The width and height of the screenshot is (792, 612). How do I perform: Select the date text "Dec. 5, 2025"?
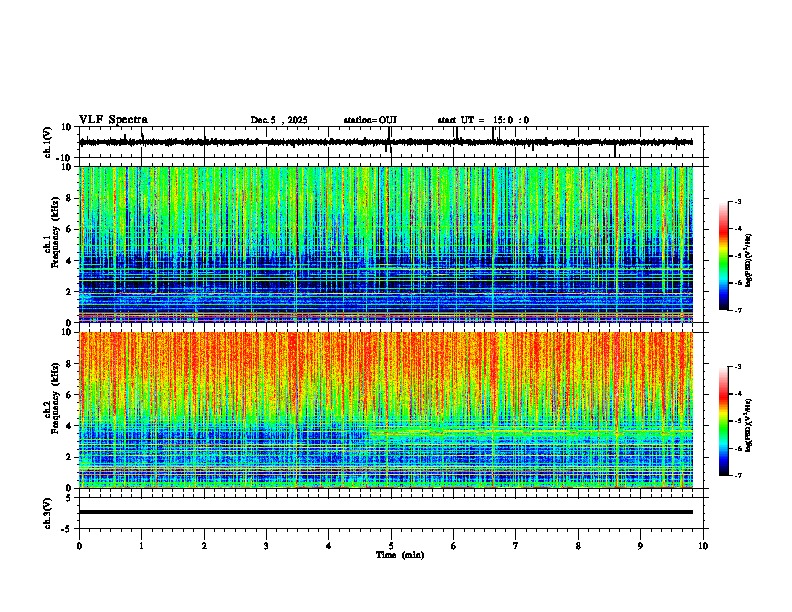[x=279, y=120]
